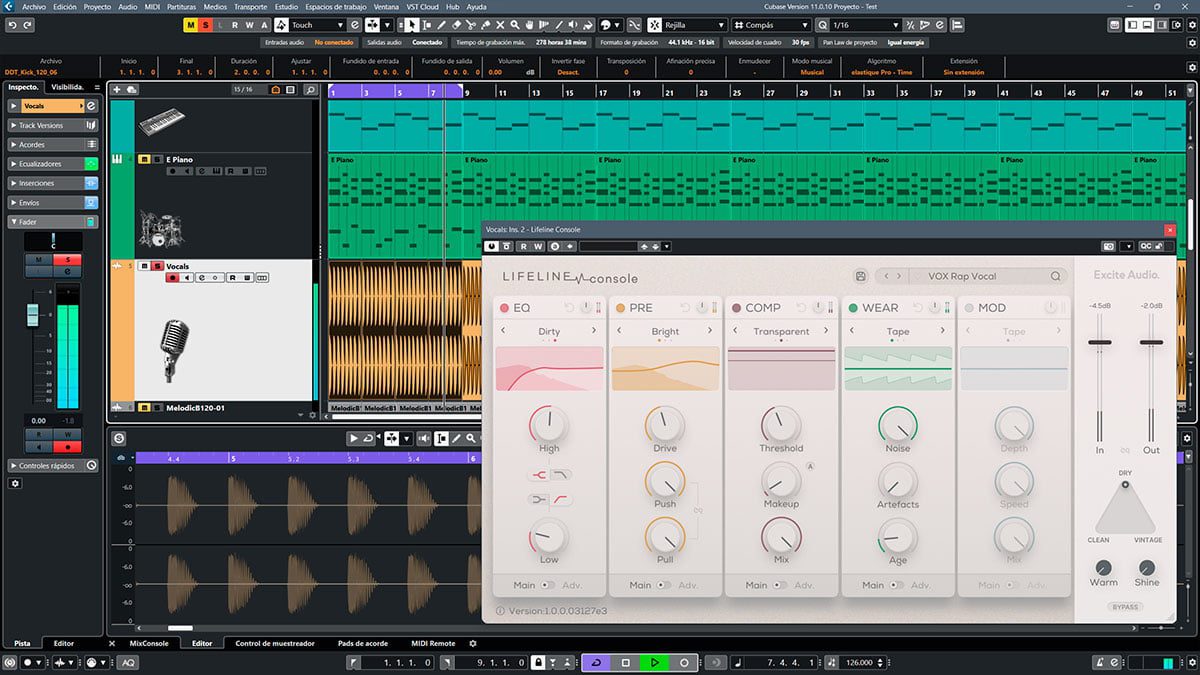Click the stop transport button
Viewport: 1200px width, 675px height.
pos(626,662)
